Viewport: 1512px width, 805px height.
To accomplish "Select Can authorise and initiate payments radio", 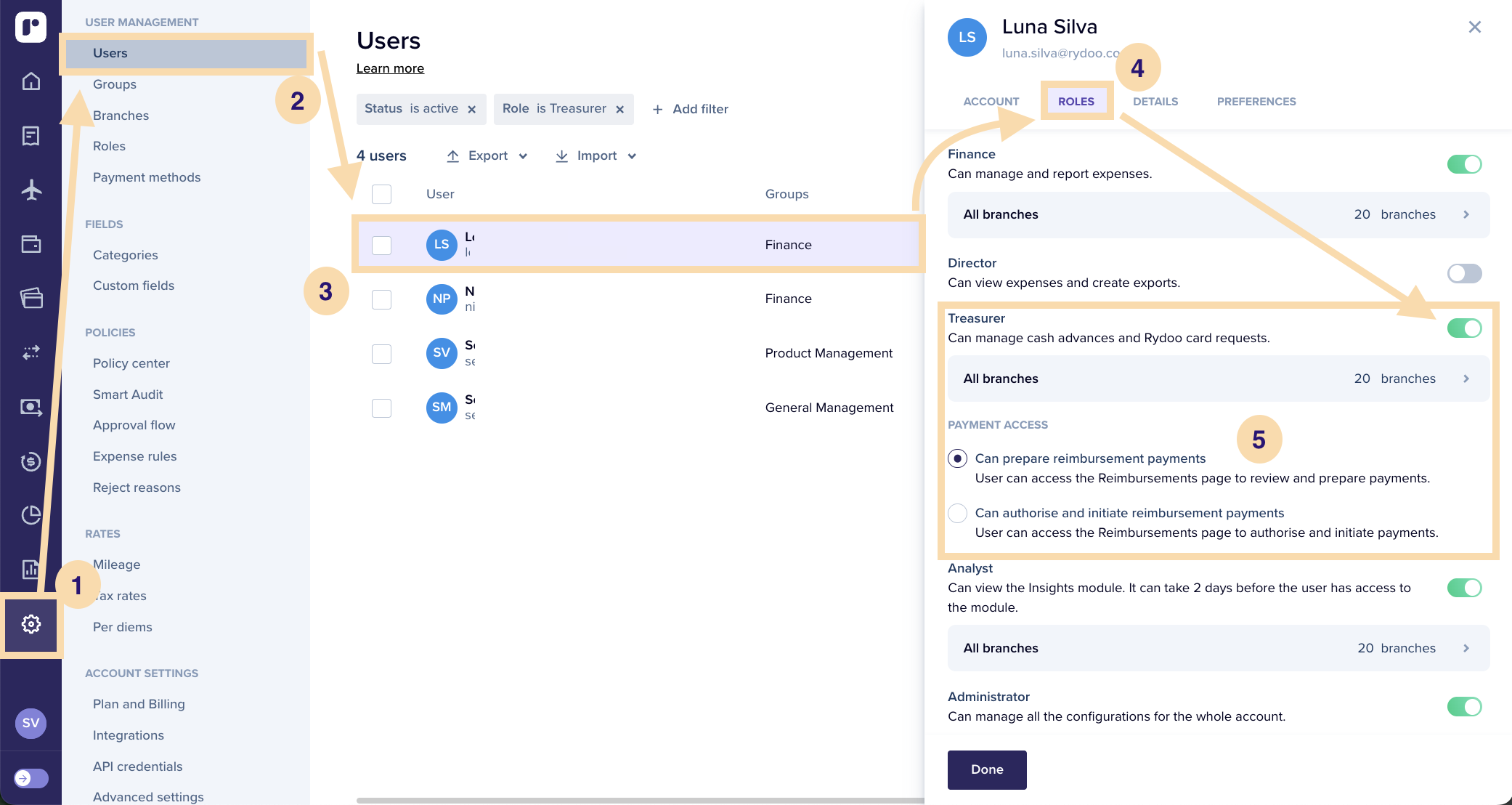I will click(x=957, y=513).
